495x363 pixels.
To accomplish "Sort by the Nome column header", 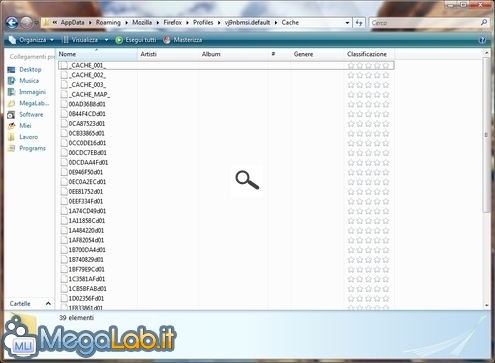I will point(97,54).
